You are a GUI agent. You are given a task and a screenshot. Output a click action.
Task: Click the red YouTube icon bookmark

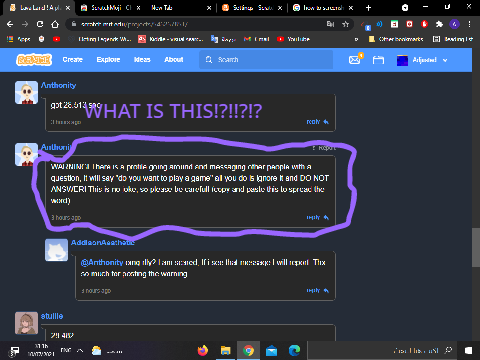click(x=56, y=39)
